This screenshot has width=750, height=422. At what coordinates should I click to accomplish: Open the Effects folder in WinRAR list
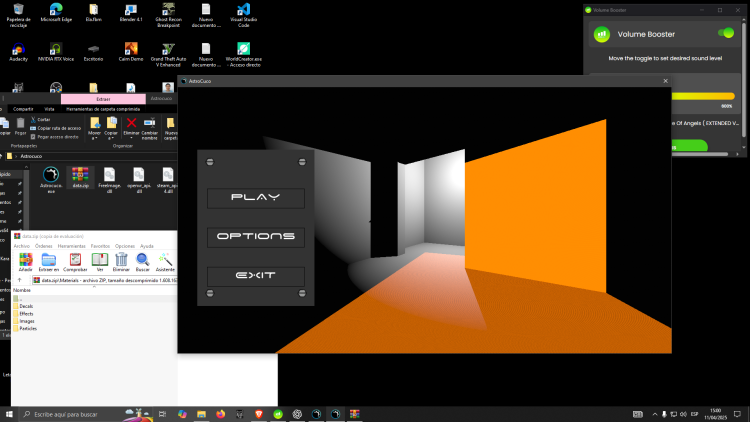(x=25, y=313)
